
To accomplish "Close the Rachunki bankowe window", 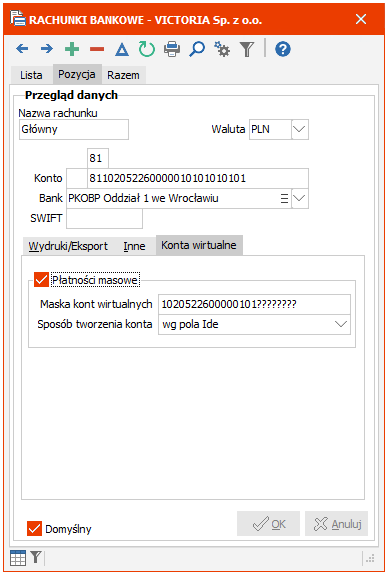I will 361,19.
